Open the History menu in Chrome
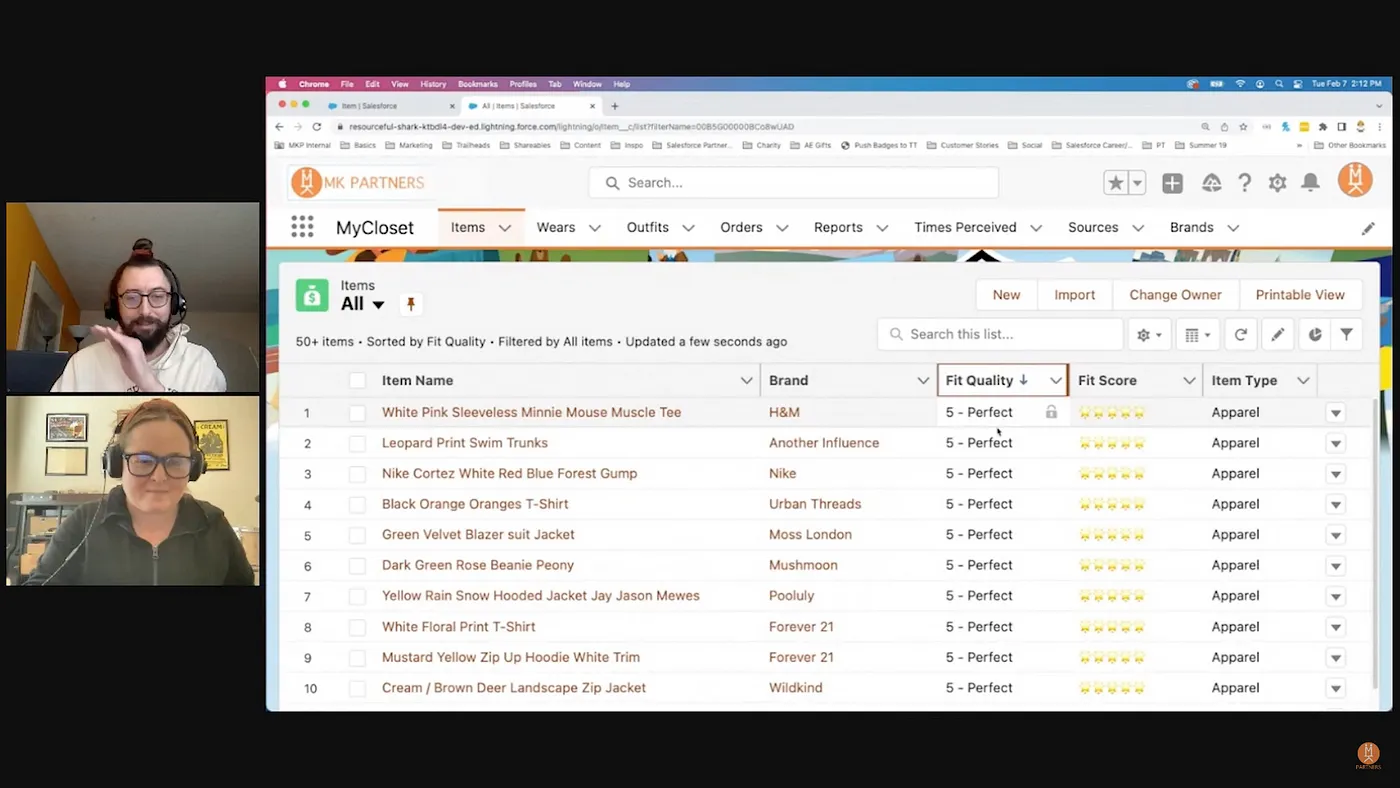1400x788 pixels. (x=433, y=84)
